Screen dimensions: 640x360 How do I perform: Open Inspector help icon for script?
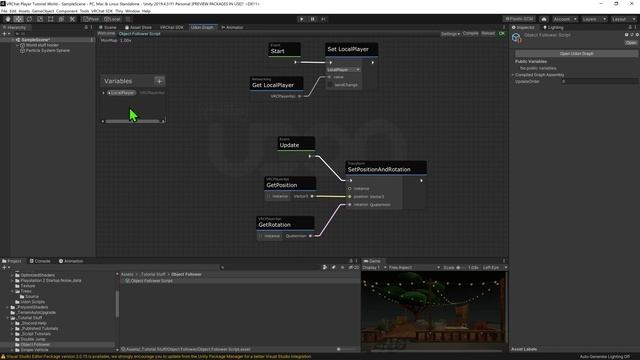(x=627, y=35)
